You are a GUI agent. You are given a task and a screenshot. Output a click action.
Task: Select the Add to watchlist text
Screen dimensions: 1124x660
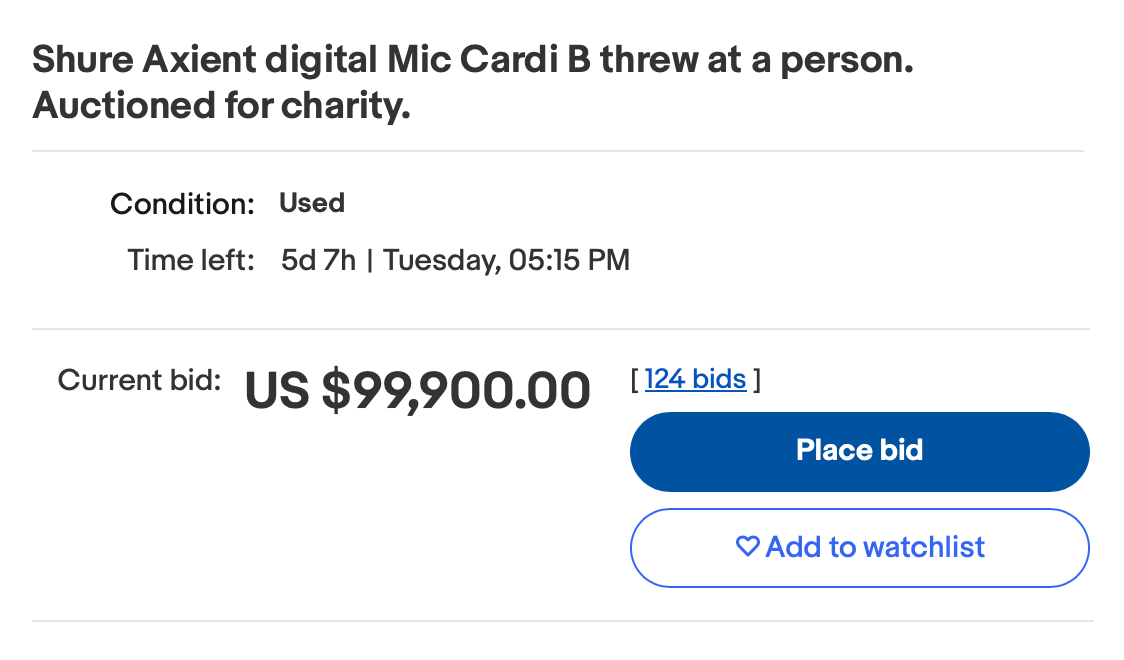click(875, 547)
